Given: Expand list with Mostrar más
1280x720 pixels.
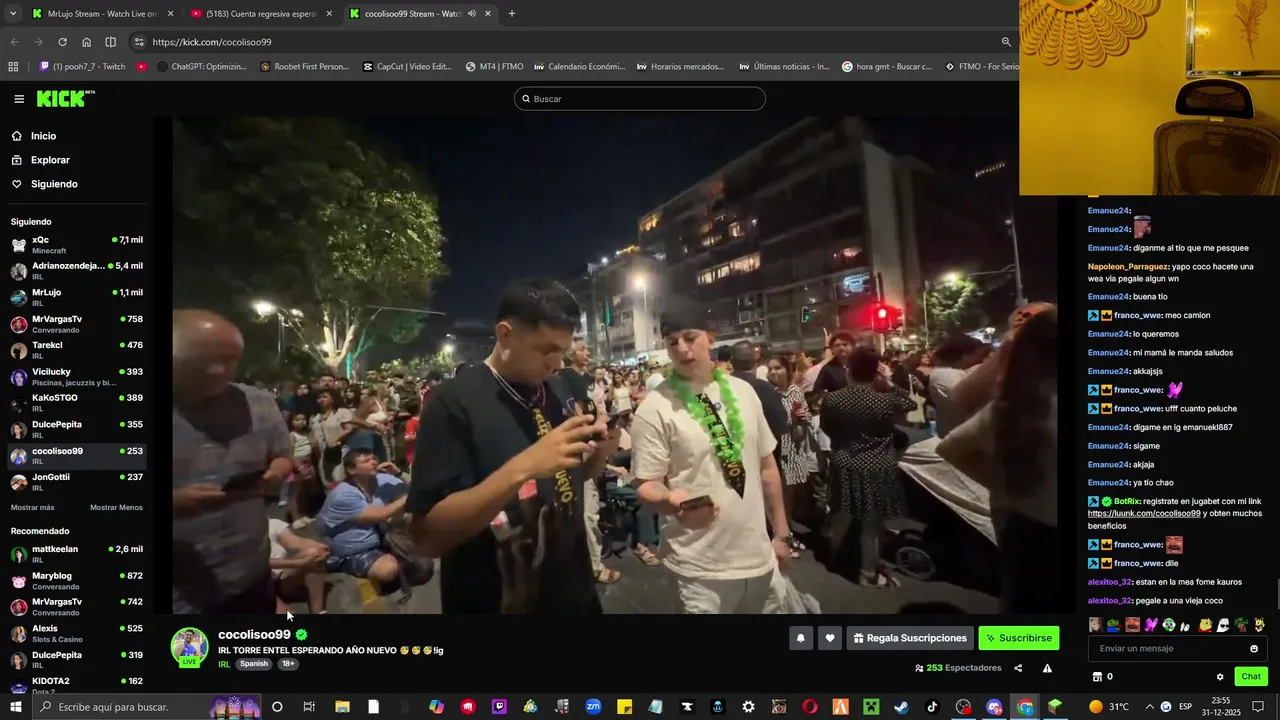Looking at the screenshot, I should pyautogui.click(x=33, y=508).
